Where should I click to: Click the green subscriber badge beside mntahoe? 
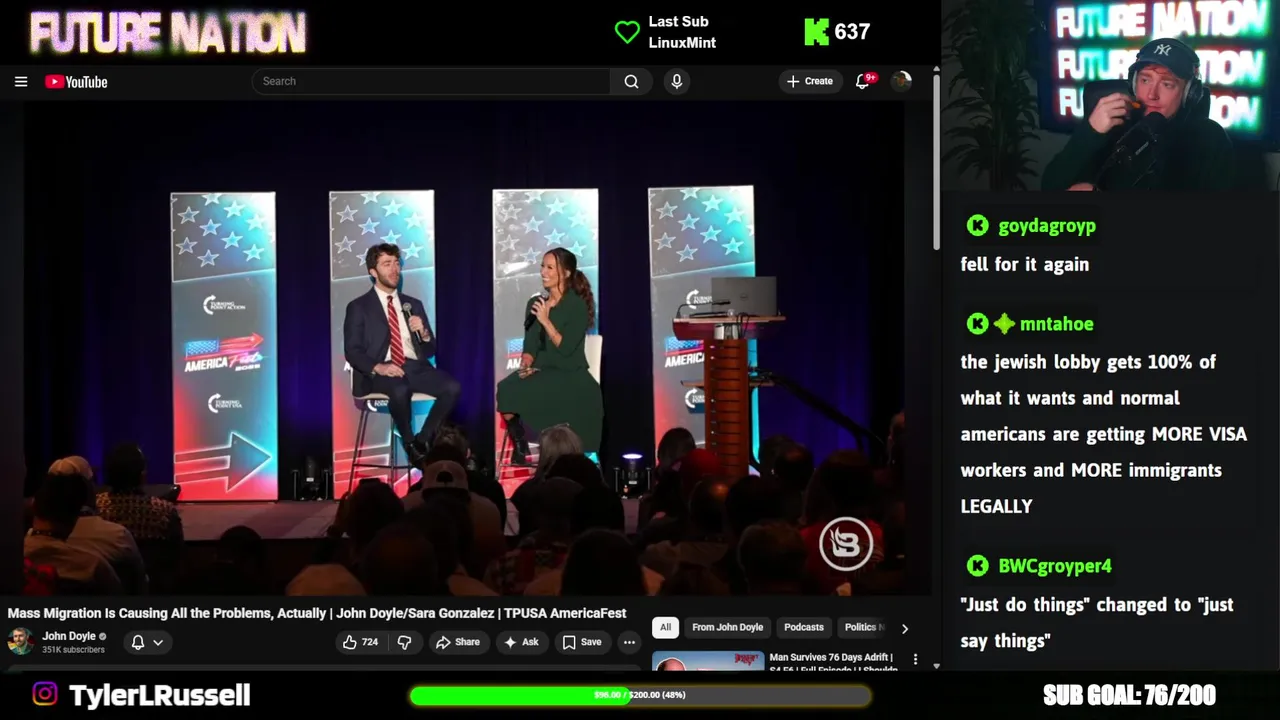pyautogui.click(x=1004, y=324)
